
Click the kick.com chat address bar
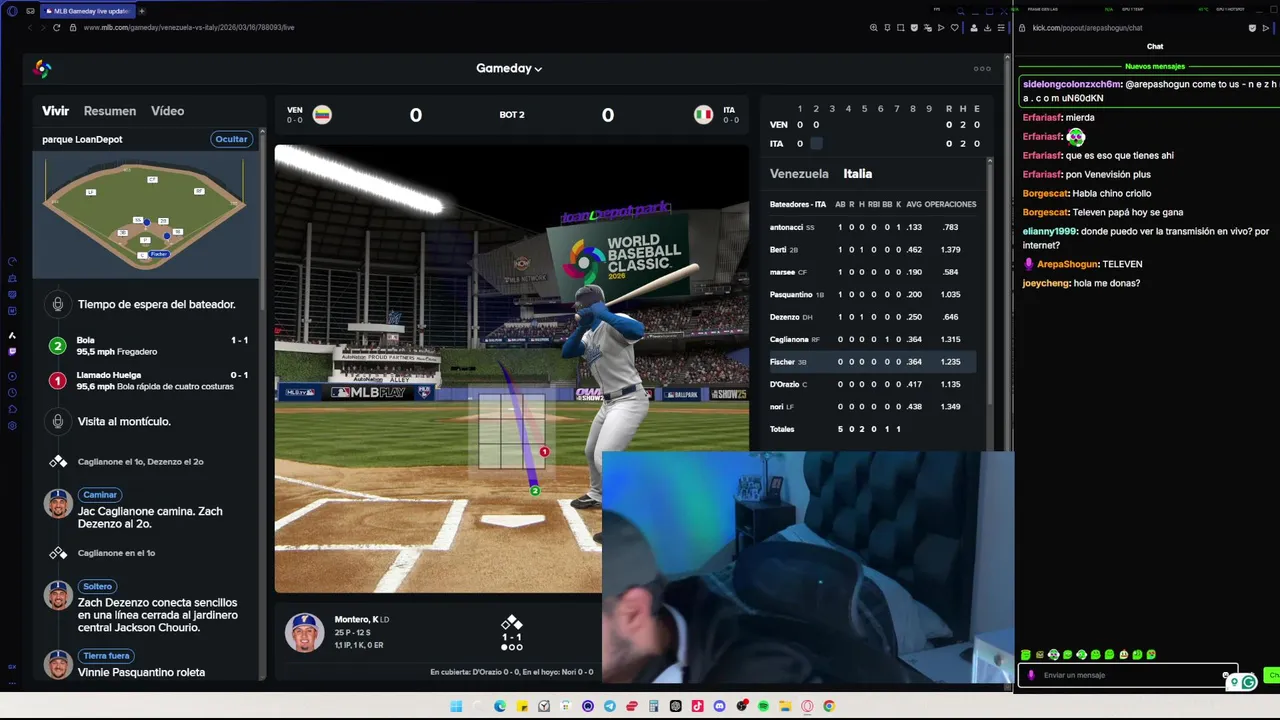pyautogui.click(x=1087, y=28)
